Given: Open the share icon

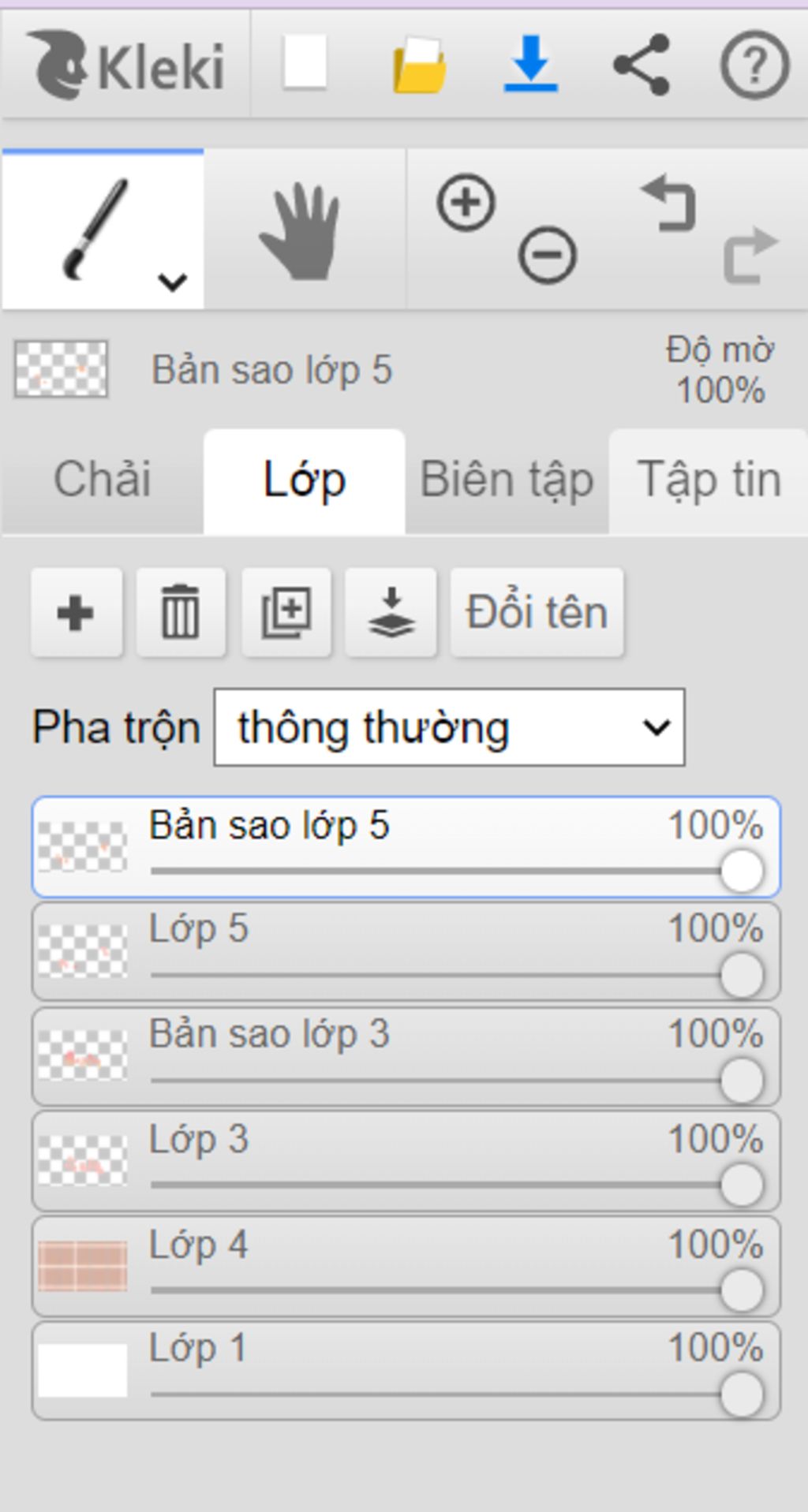Looking at the screenshot, I should pyautogui.click(x=642, y=65).
